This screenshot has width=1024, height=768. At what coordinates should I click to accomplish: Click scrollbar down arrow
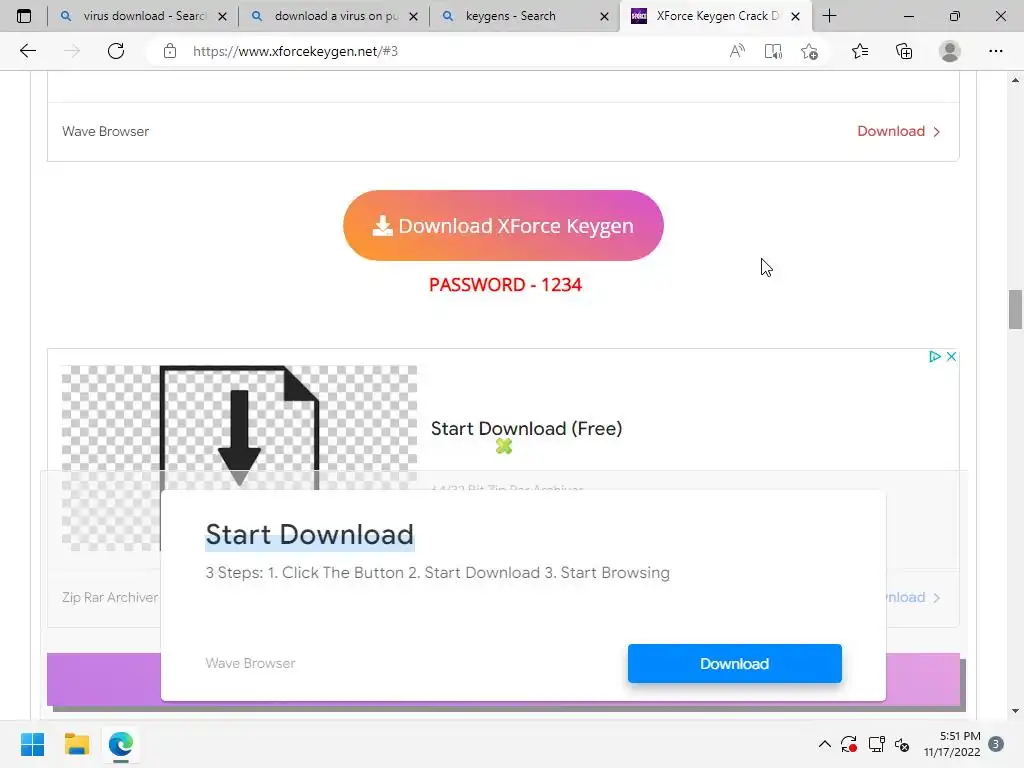point(1015,711)
